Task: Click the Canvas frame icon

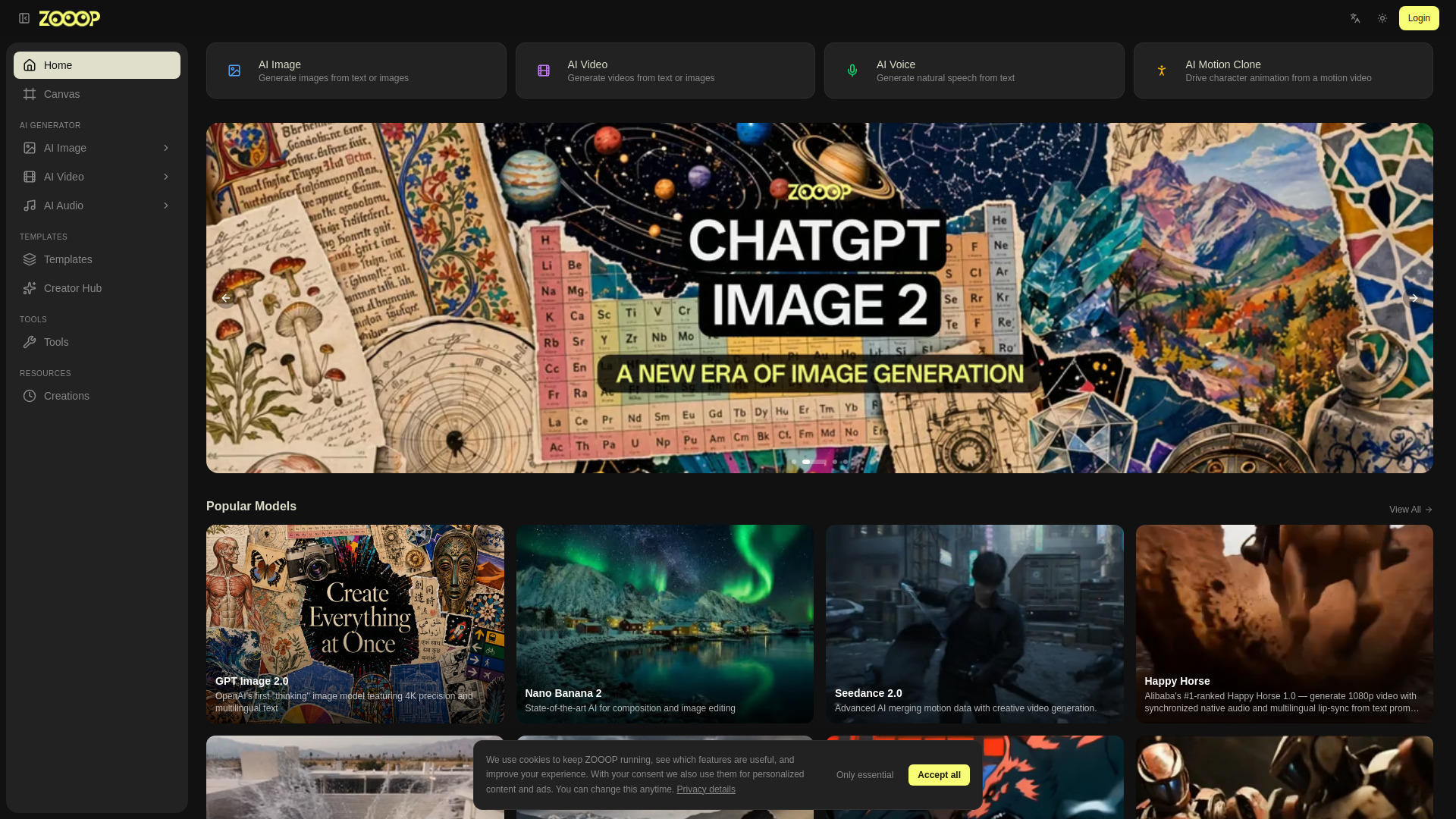Action: (30, 94)
